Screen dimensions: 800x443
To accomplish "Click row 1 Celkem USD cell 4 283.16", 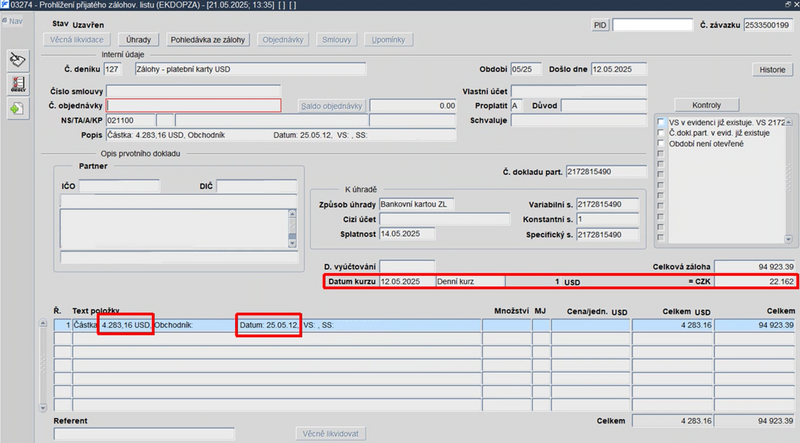I will click(x=672, y=325).
